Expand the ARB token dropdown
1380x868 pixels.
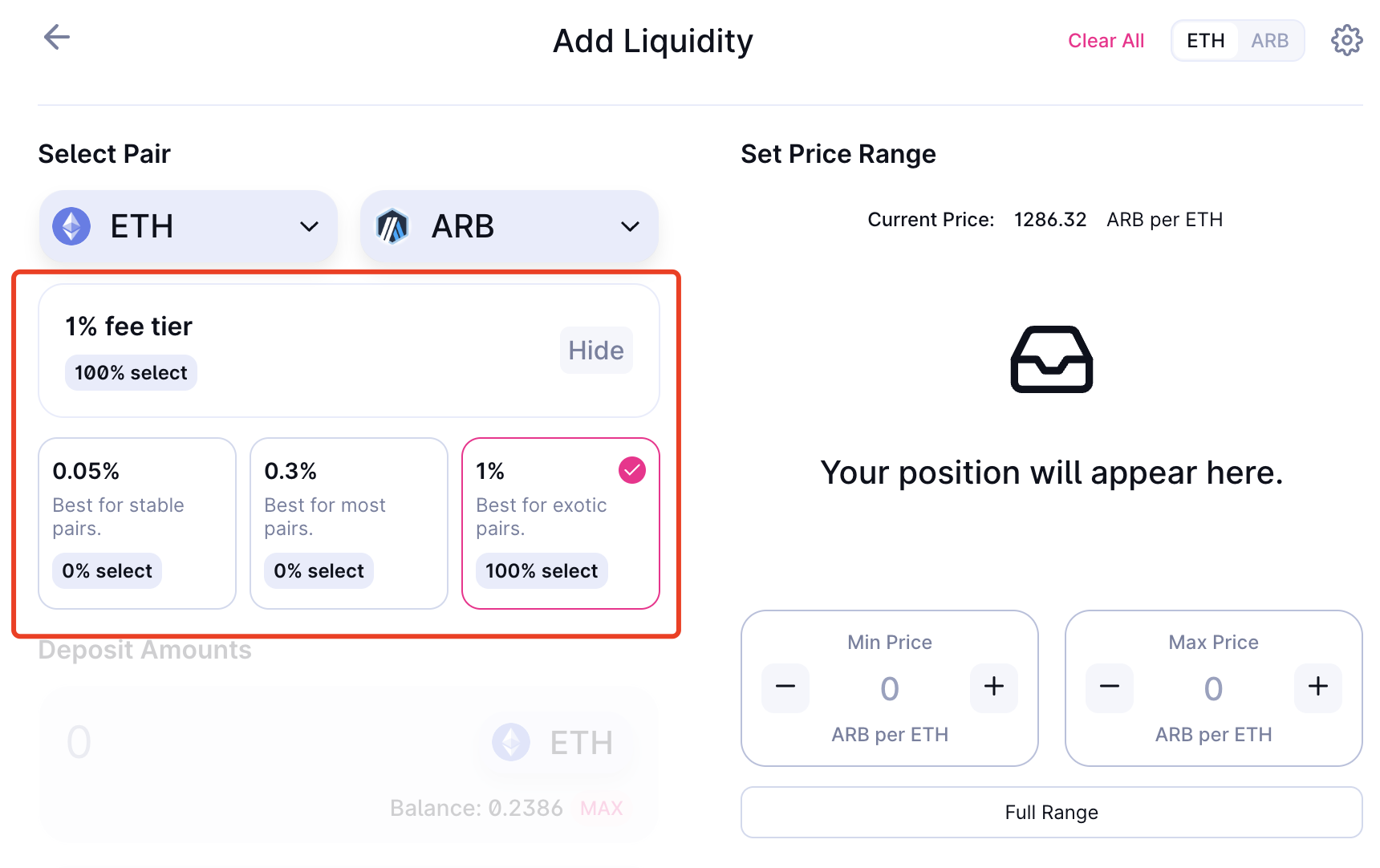pos(630,227)
